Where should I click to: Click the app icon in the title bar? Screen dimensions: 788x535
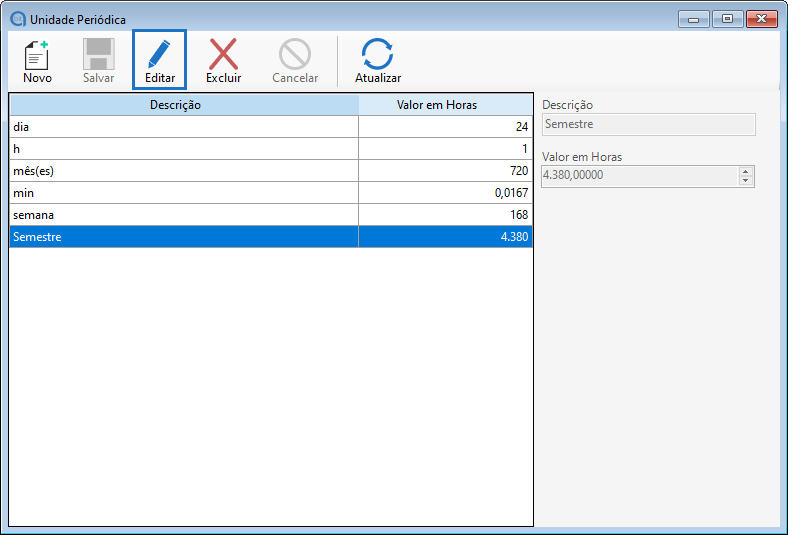pyautogui.click(x=17, y=19)
